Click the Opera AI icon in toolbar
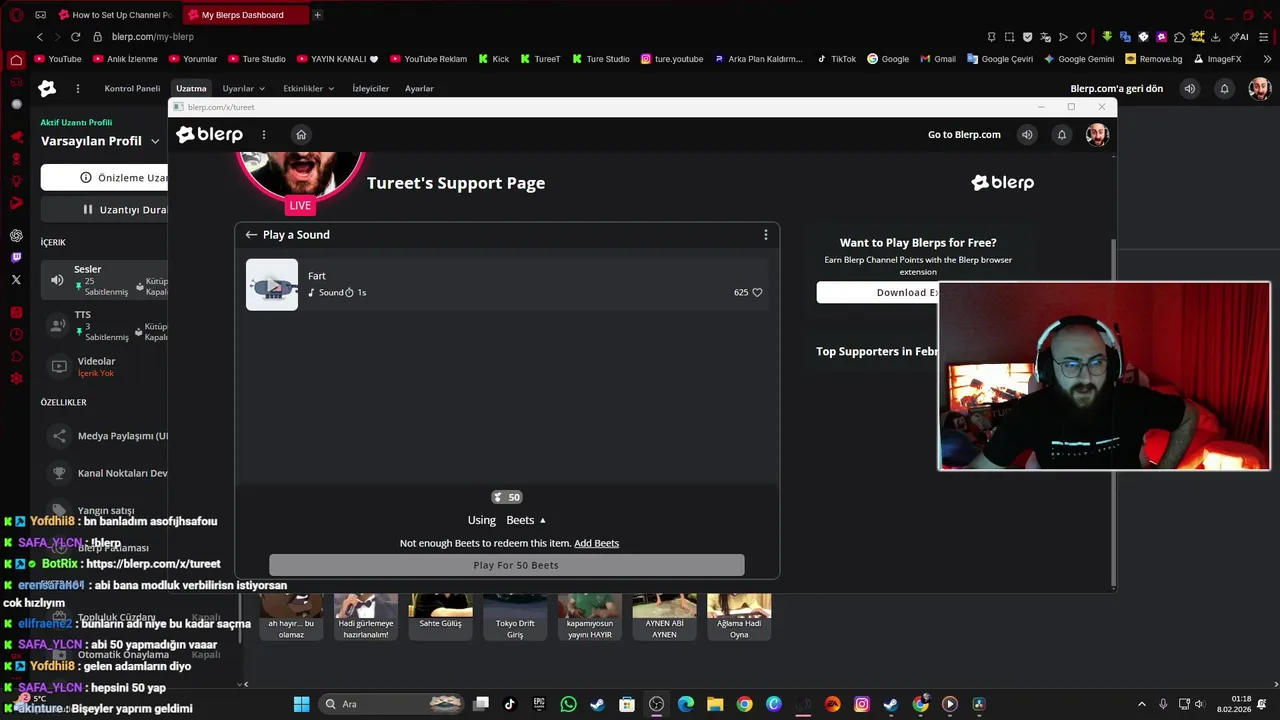Viewport: 1280px width, 720px height. pos(1240,37)
